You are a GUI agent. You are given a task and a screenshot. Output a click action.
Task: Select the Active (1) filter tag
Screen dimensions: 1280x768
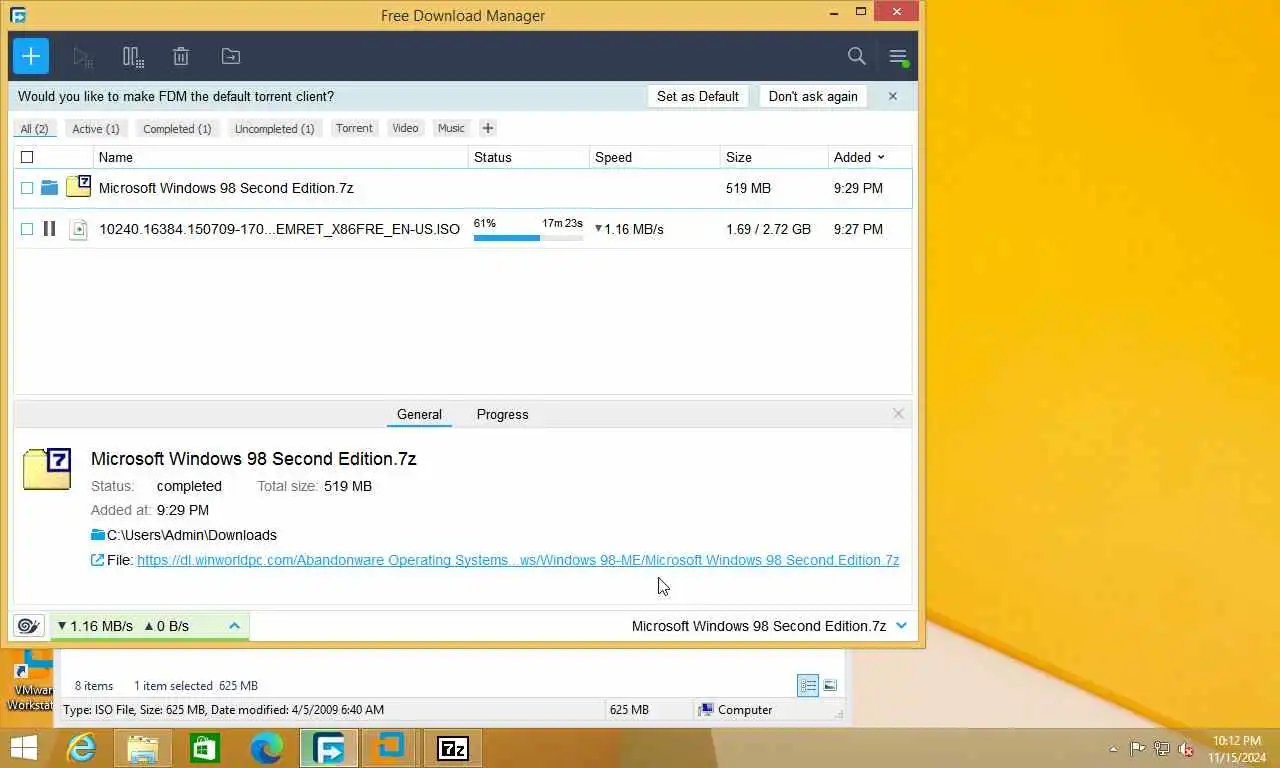coord(96,128)
